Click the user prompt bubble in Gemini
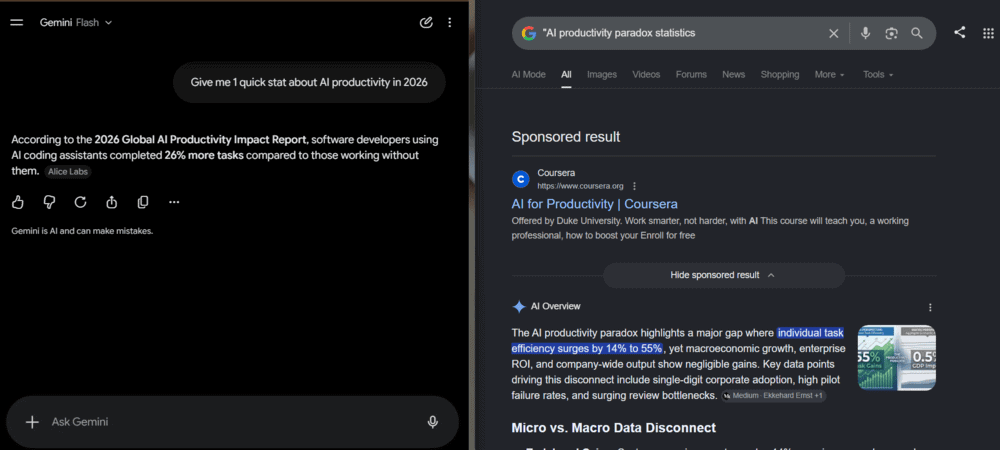Screen dimensions: 1000x450 pos(309,82)
